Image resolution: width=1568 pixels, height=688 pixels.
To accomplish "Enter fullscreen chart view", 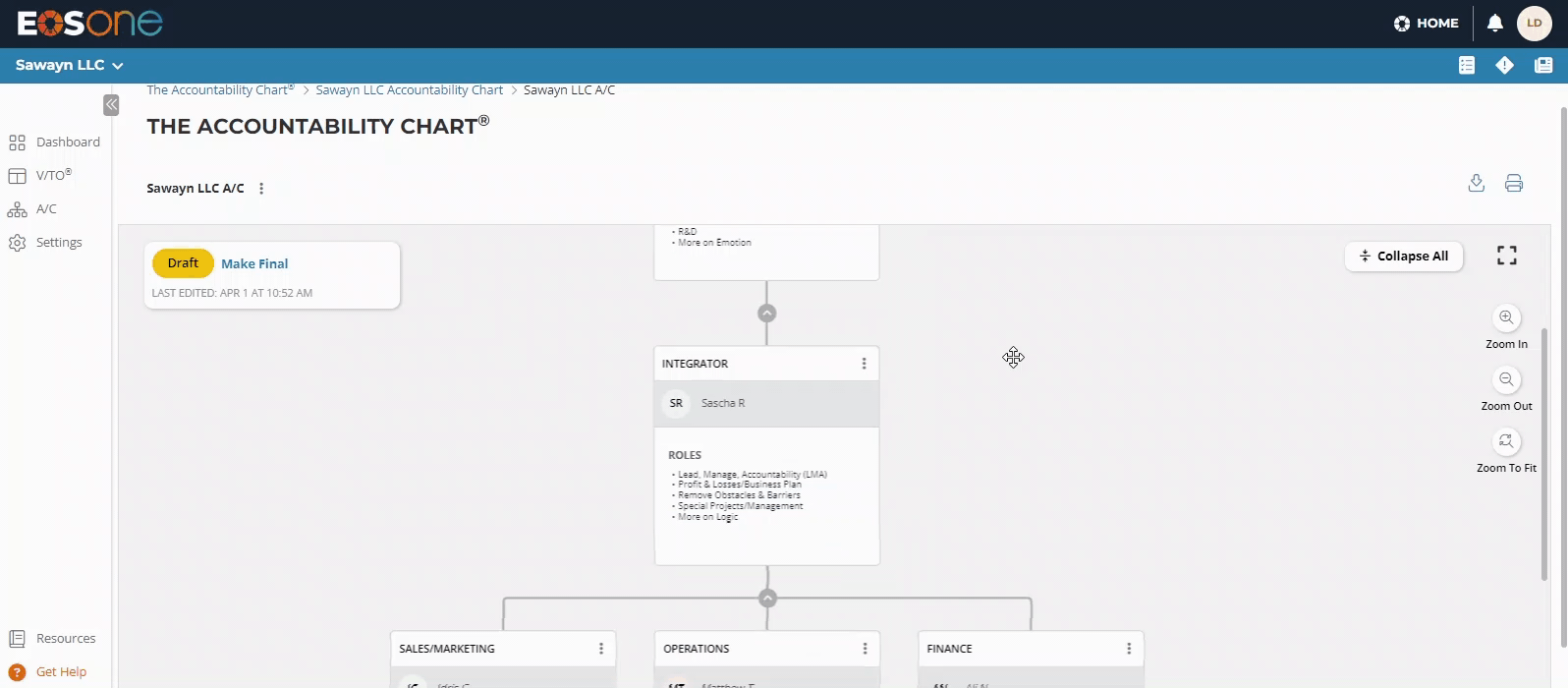I will [1507, 256].
